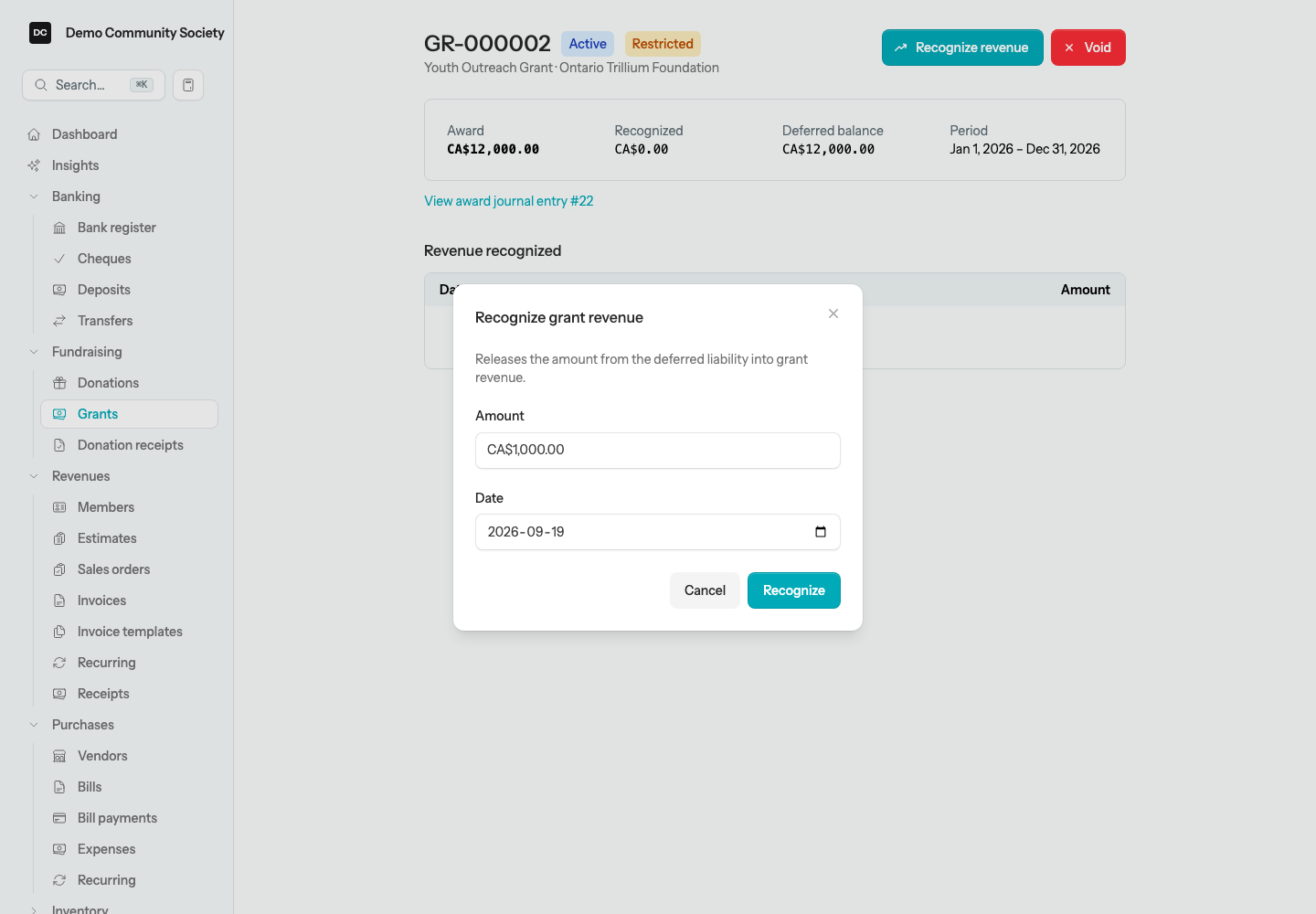Focus the Amount input field
1316x914 pixels.
coord(658,451)
